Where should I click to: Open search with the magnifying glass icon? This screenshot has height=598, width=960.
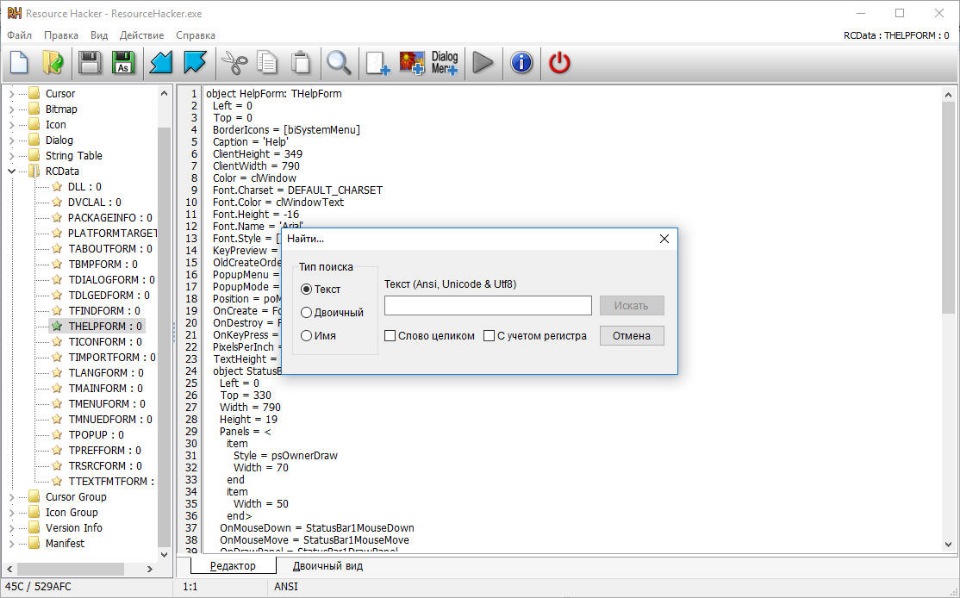[339, 62]
